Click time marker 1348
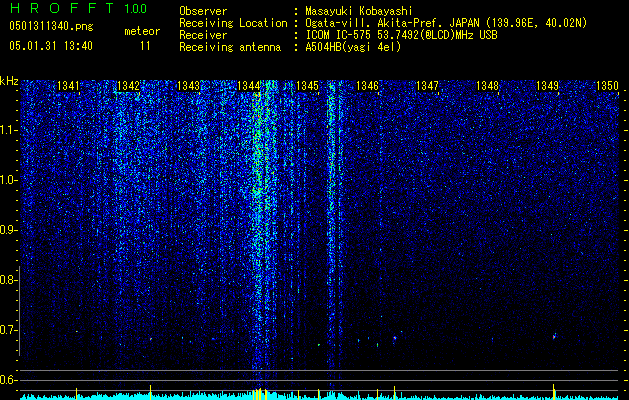Image resolution: width=629 pixels, height=400 pixels. [487, 86]
